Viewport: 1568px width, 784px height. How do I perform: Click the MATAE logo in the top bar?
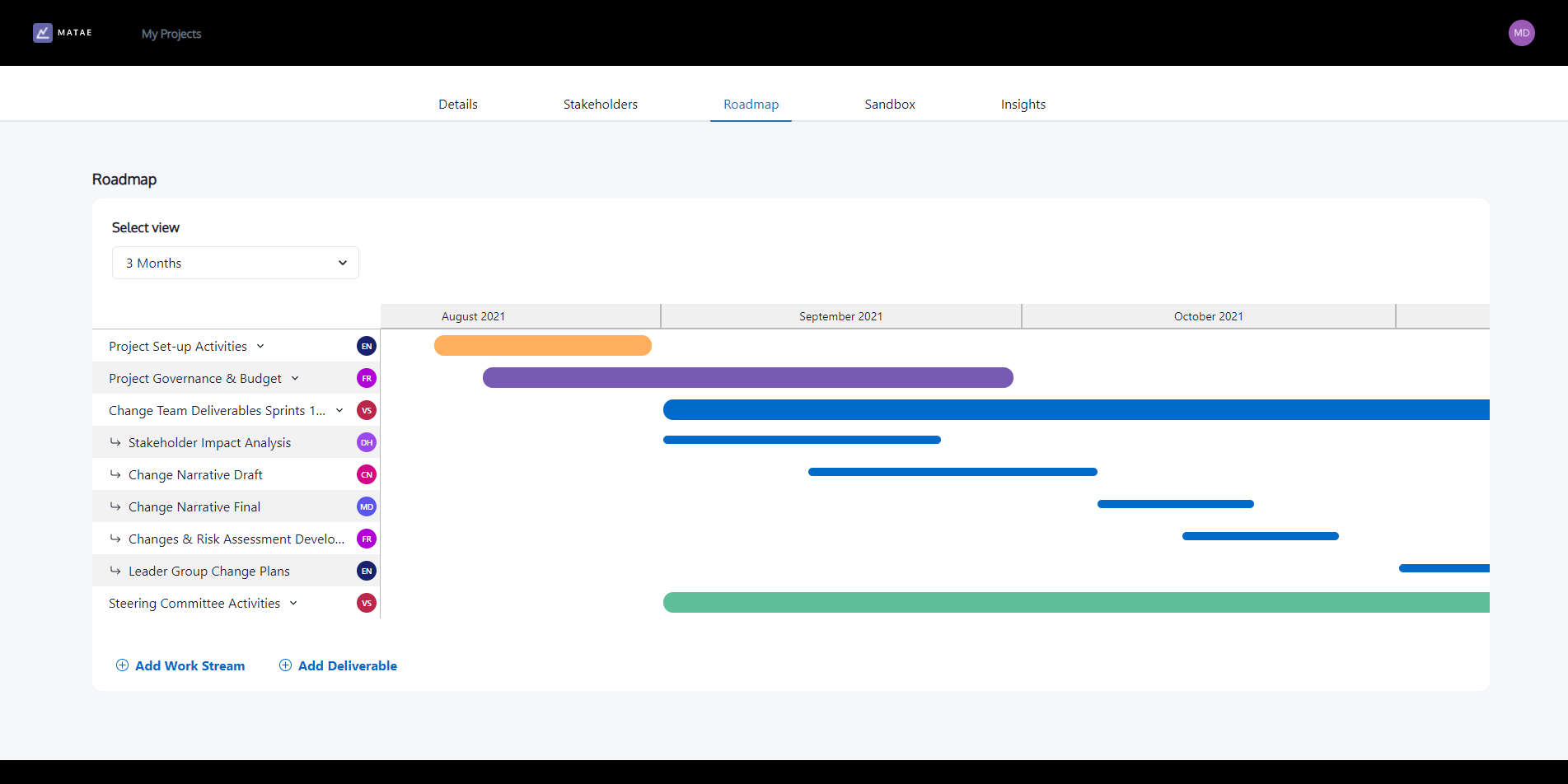(x=63, y=32)
